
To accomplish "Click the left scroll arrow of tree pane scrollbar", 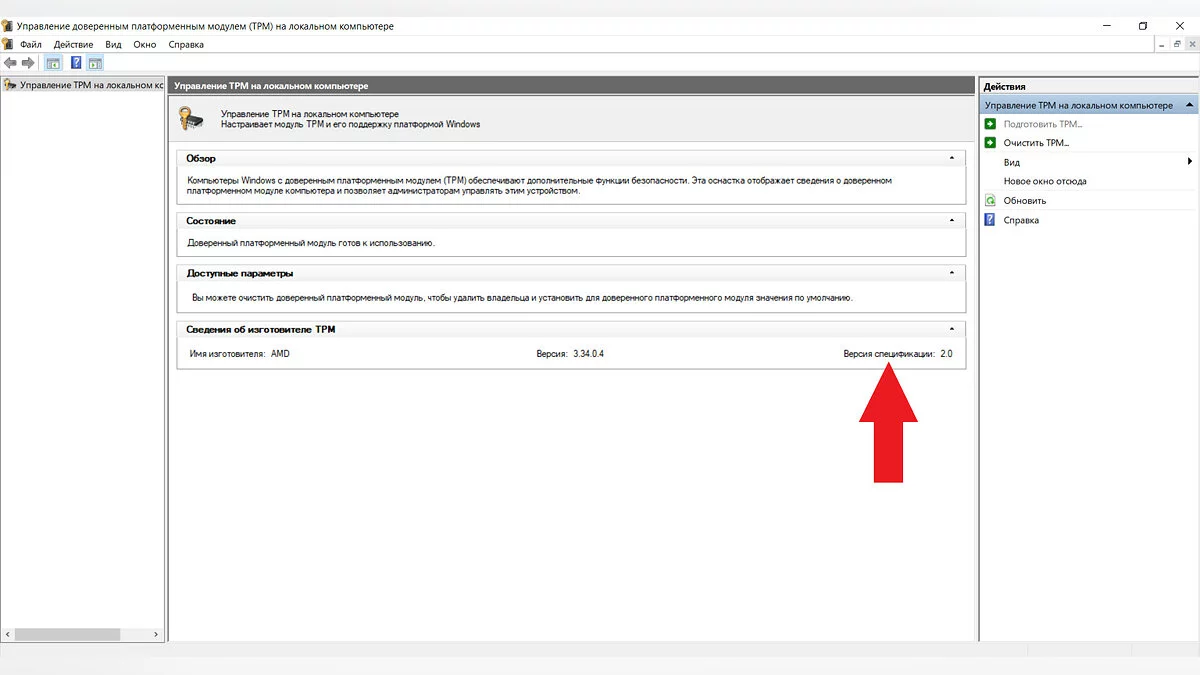I will point(9,634).
